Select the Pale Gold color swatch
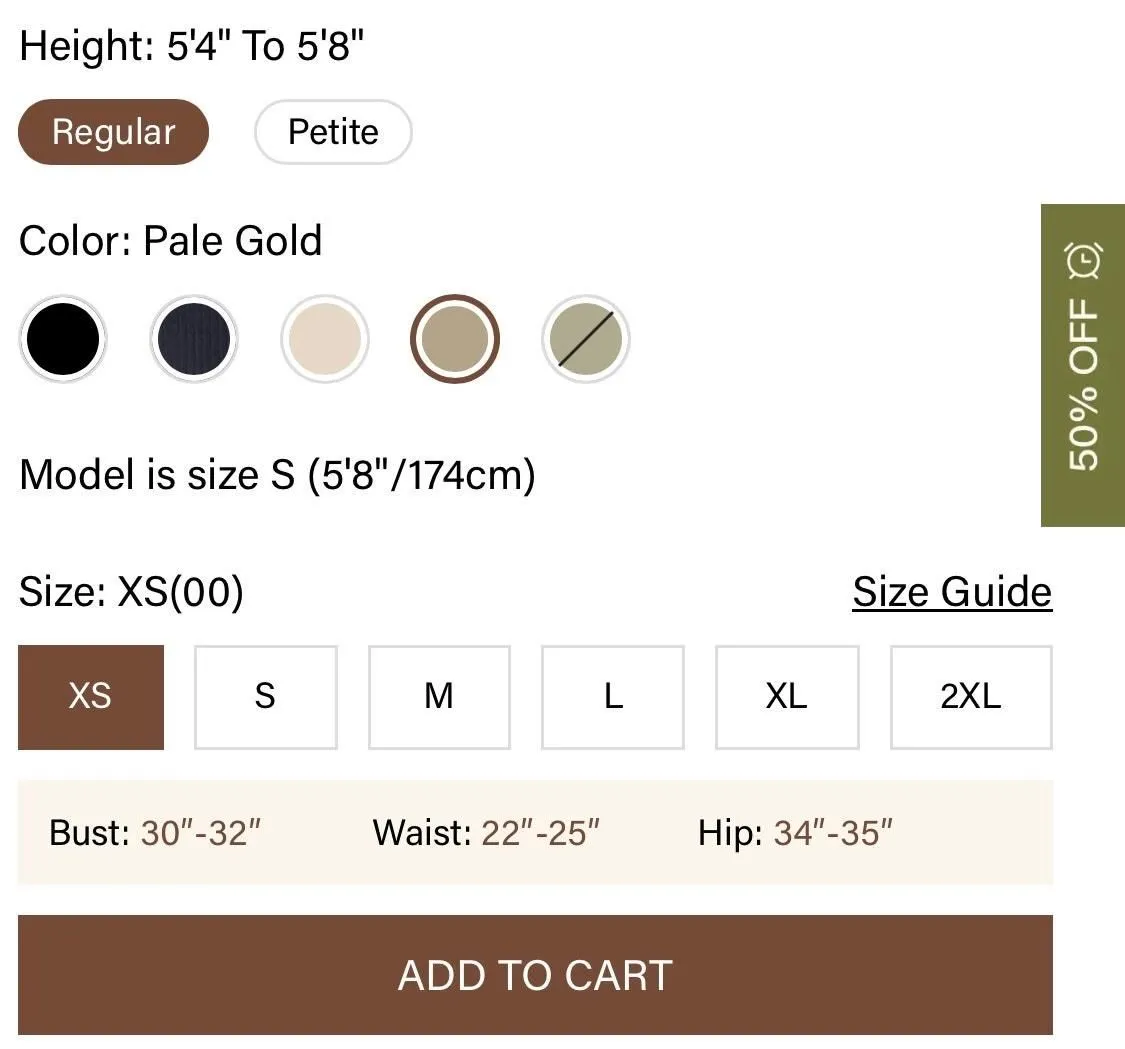 point(455,339)
